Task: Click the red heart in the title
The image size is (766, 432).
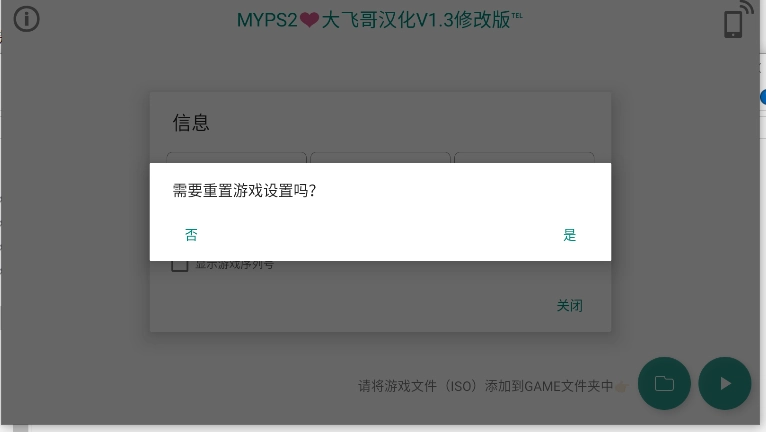Action: [309, 20]
